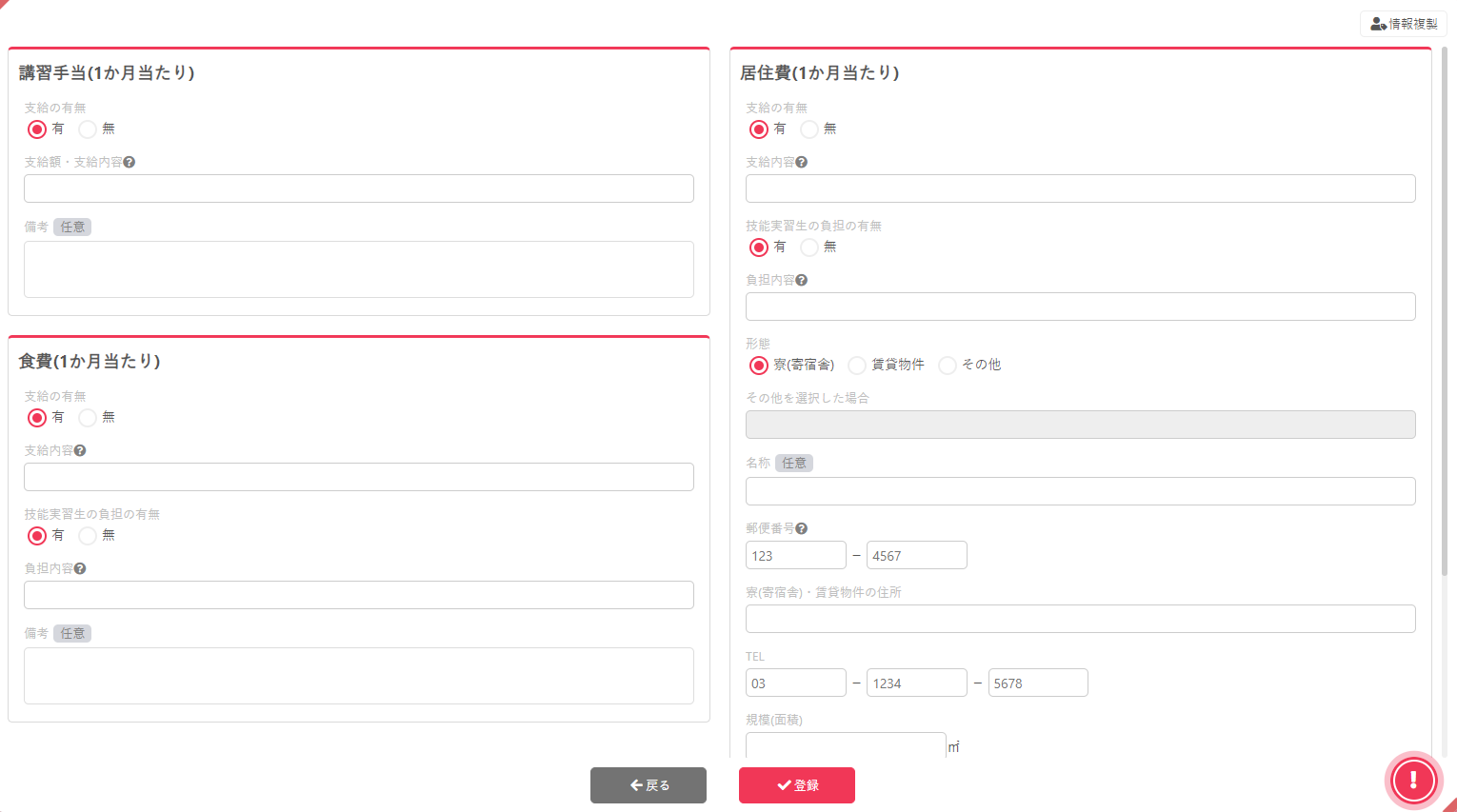Click help icon next to 食費 支給内容
This screenshot has height=812, width=1457.
point(80,451)
